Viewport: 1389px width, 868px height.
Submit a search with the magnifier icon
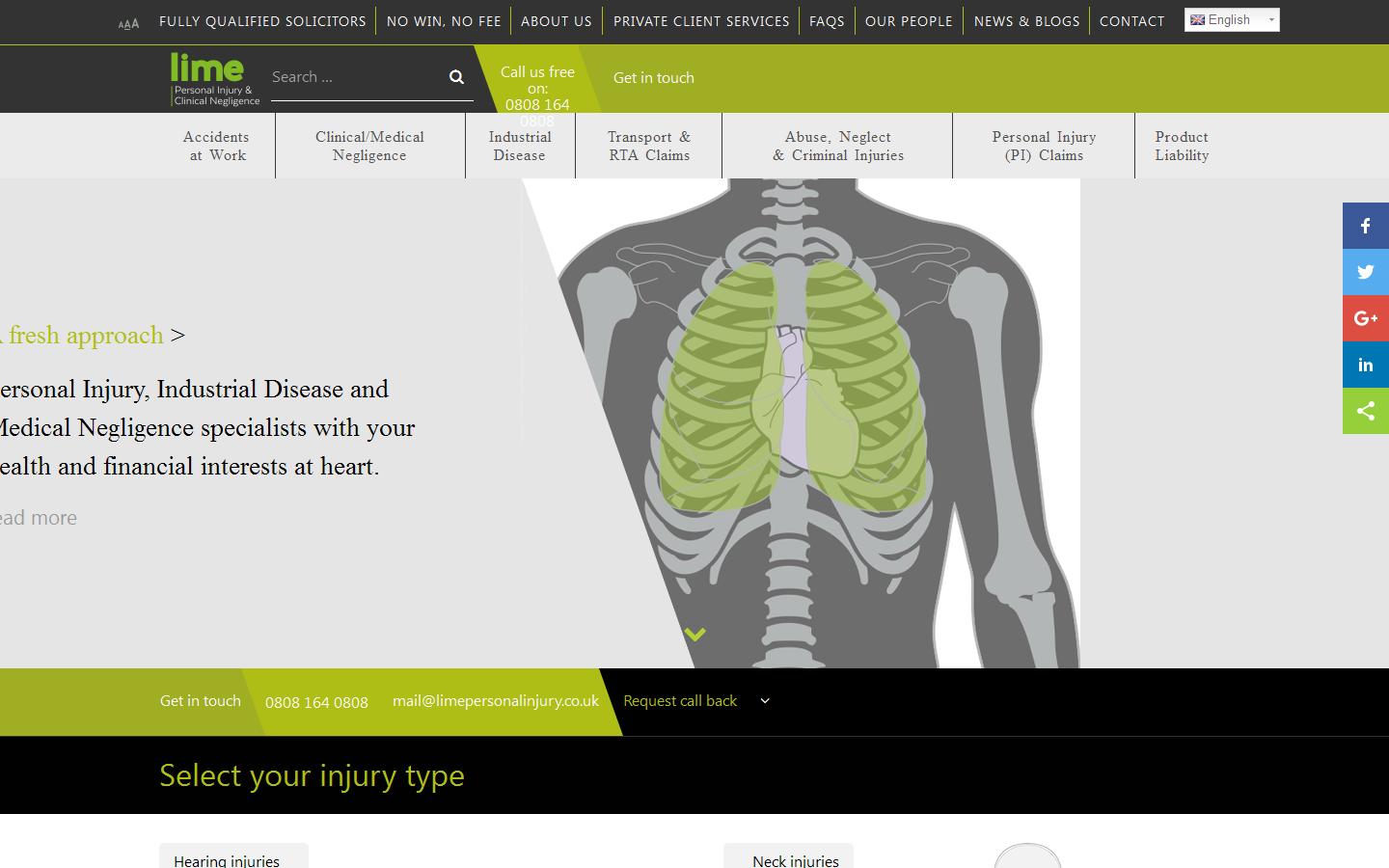tap(454, 76)
